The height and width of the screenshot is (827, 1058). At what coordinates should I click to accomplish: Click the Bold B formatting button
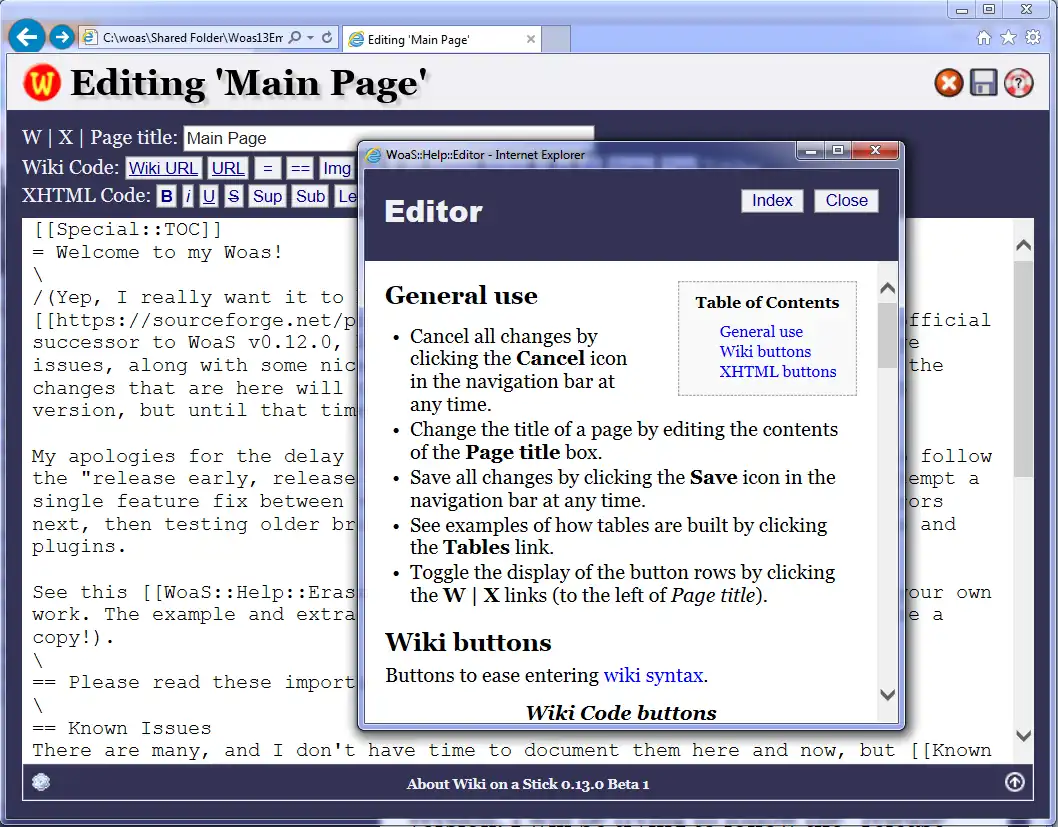166,196
